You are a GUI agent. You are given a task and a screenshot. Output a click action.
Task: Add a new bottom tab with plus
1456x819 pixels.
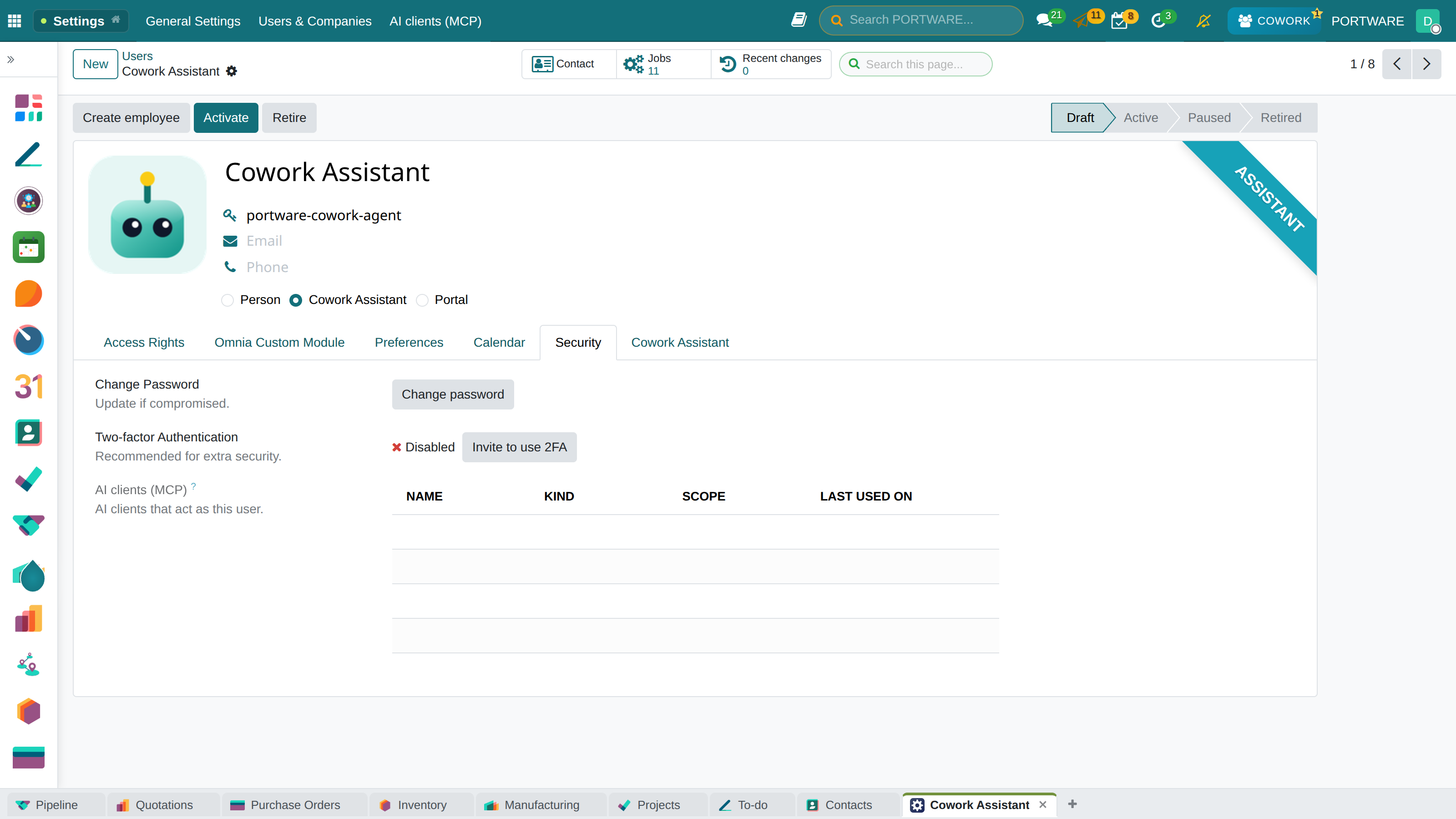(x=1072, y=804)
